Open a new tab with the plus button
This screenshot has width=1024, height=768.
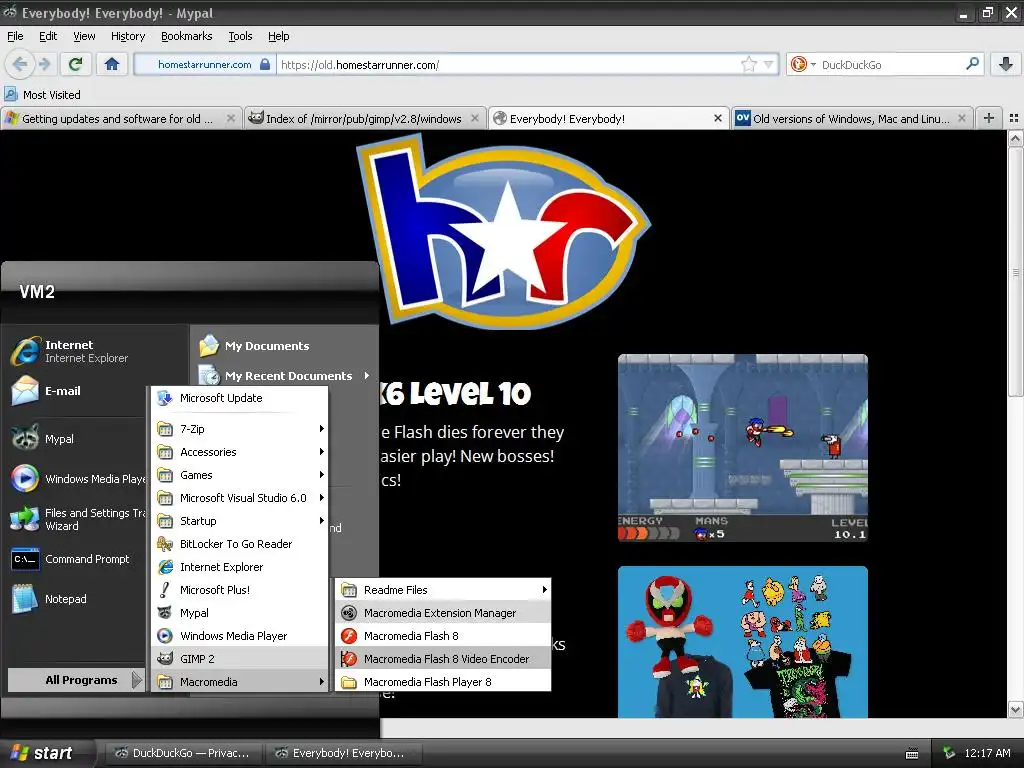(x=989, y=118)
